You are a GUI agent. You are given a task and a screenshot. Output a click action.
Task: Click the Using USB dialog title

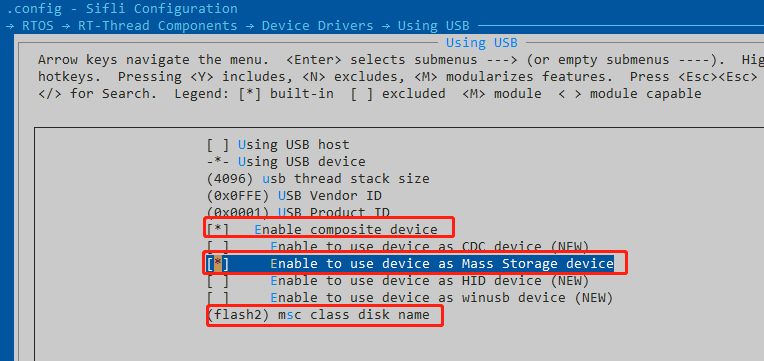click(481, 43)
